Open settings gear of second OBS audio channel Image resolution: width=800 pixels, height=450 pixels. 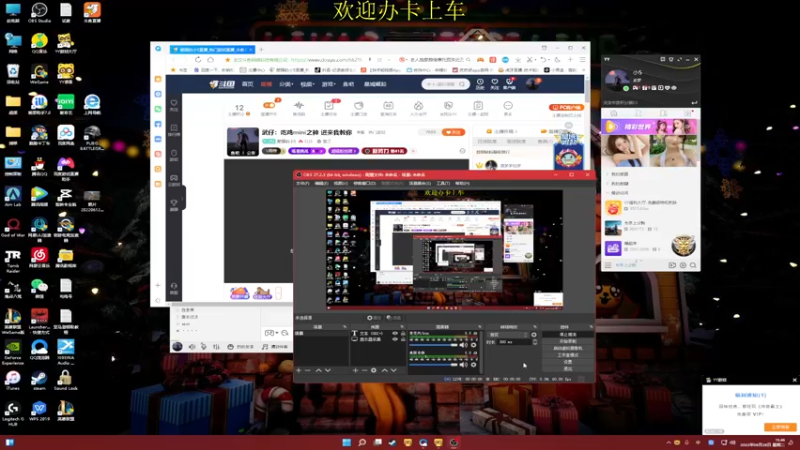tap(474, 364)
